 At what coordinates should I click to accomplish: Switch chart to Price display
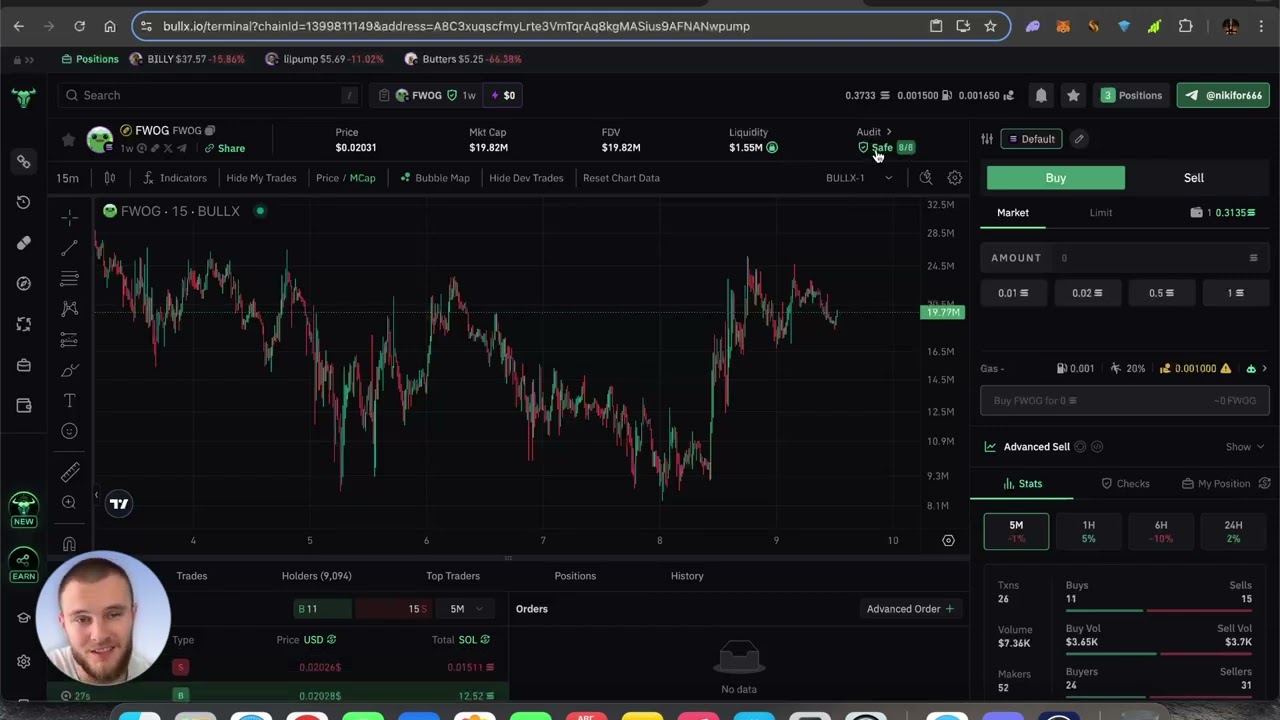[x=327, y=178]
